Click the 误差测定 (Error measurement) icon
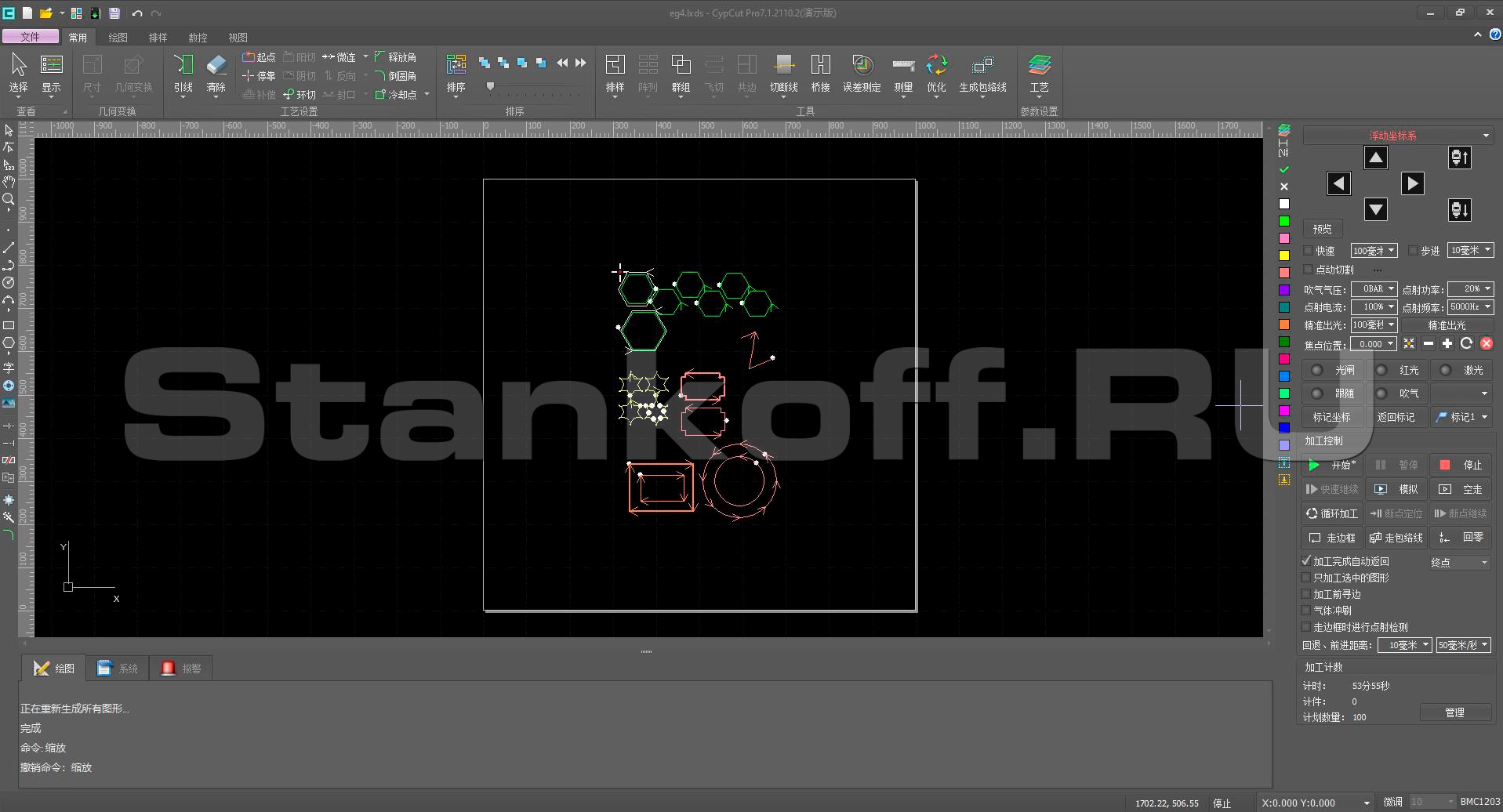Screen dimensions: 1503x812 click(x=862, y=74)
